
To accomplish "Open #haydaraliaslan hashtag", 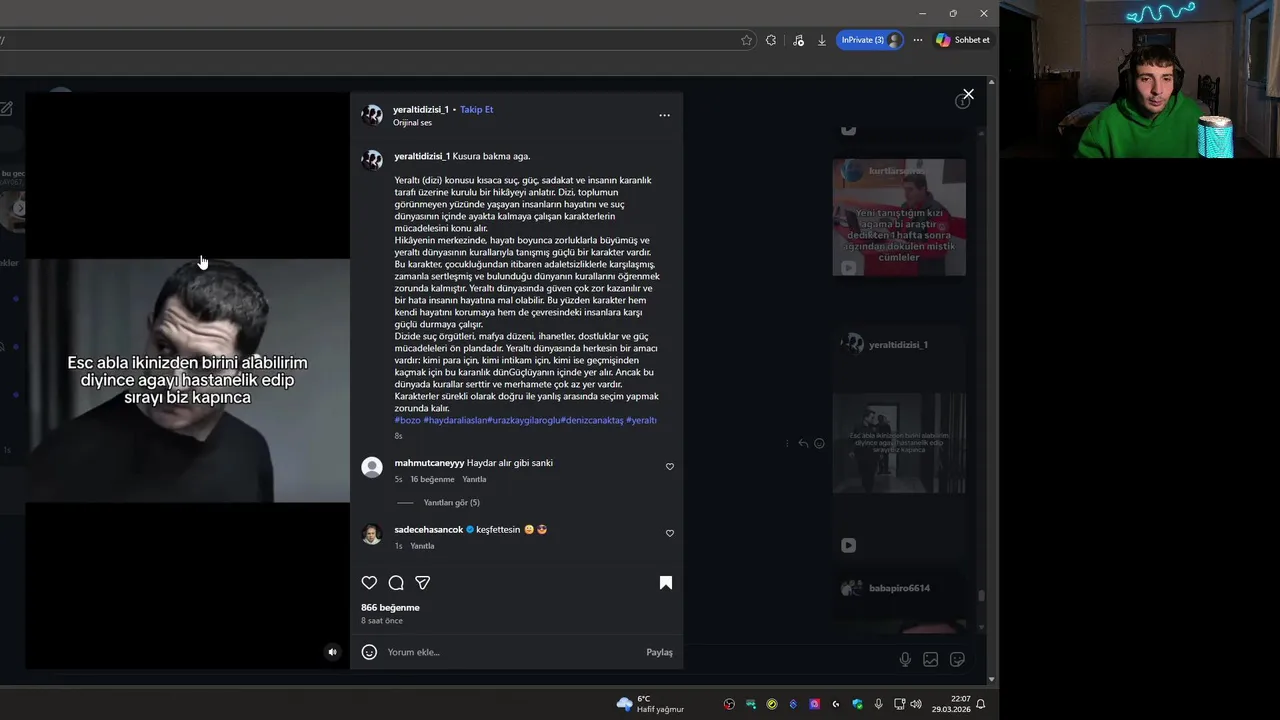I will [455, 420].
